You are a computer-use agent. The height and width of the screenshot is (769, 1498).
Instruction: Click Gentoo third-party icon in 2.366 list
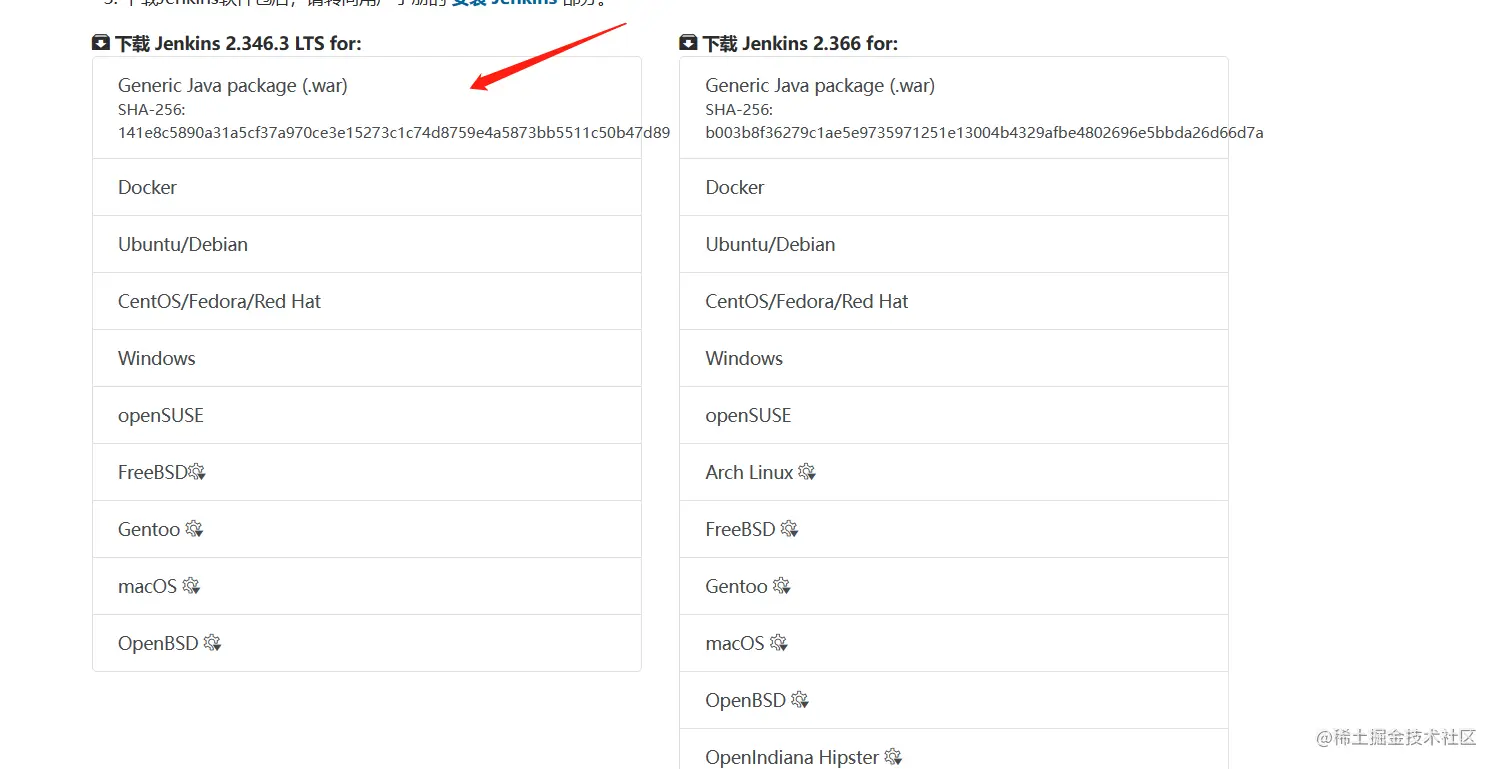coord(781,586)
